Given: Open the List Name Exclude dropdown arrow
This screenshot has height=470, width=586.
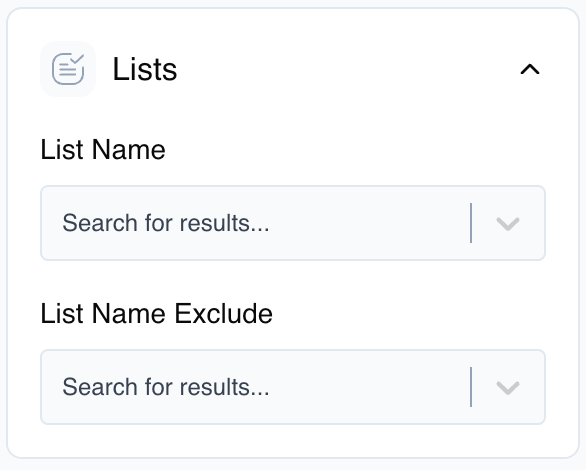Looking at the screenshot, I should tap(508, 387).
